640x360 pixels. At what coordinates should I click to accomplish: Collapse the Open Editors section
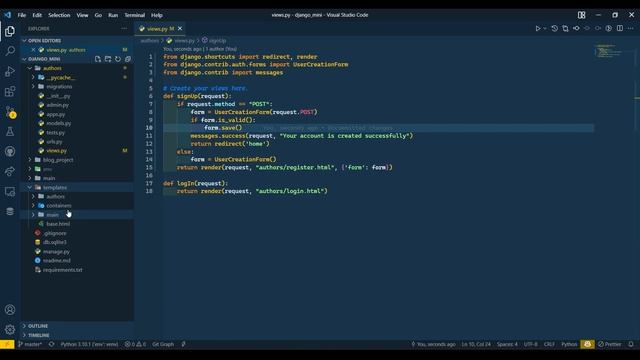click(77, 41)
